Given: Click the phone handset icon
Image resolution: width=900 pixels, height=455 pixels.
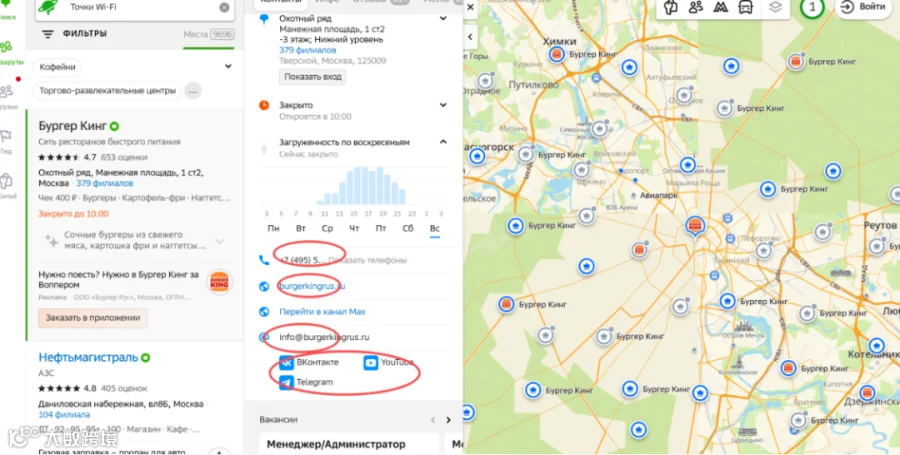Looking at the screenshot, I should [264, 260].
